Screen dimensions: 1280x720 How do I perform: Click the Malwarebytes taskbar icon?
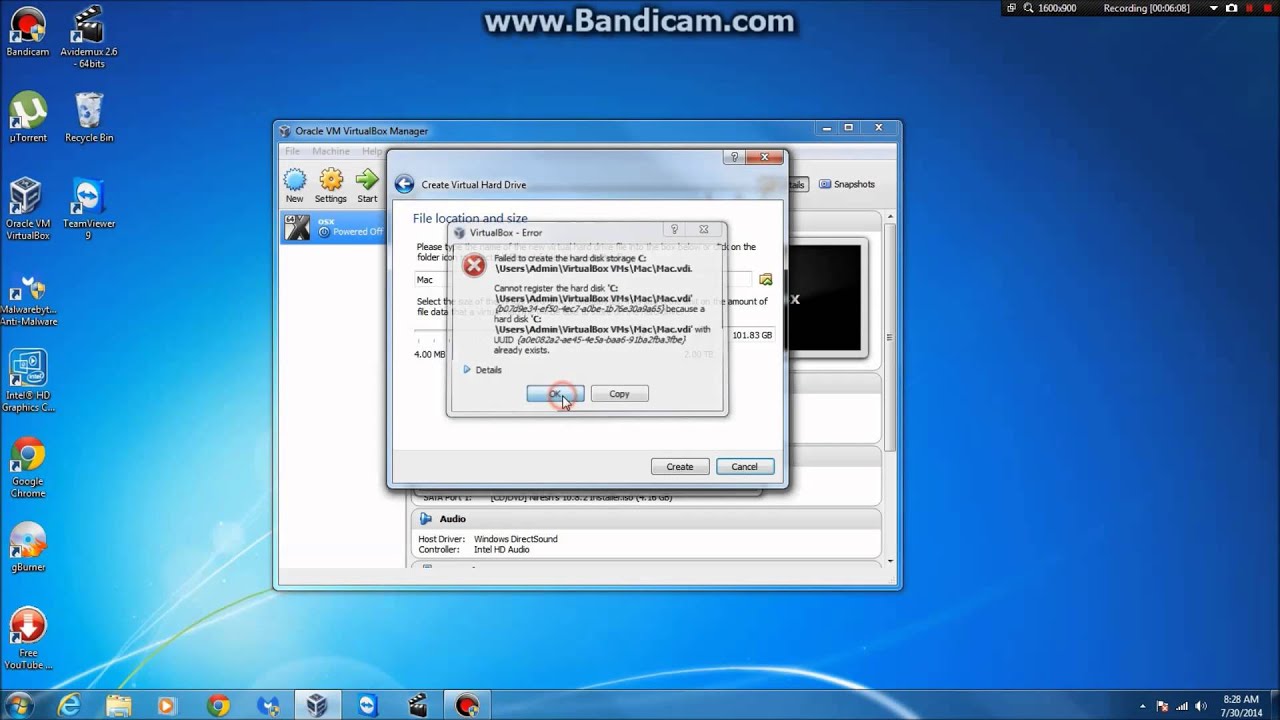268,705
